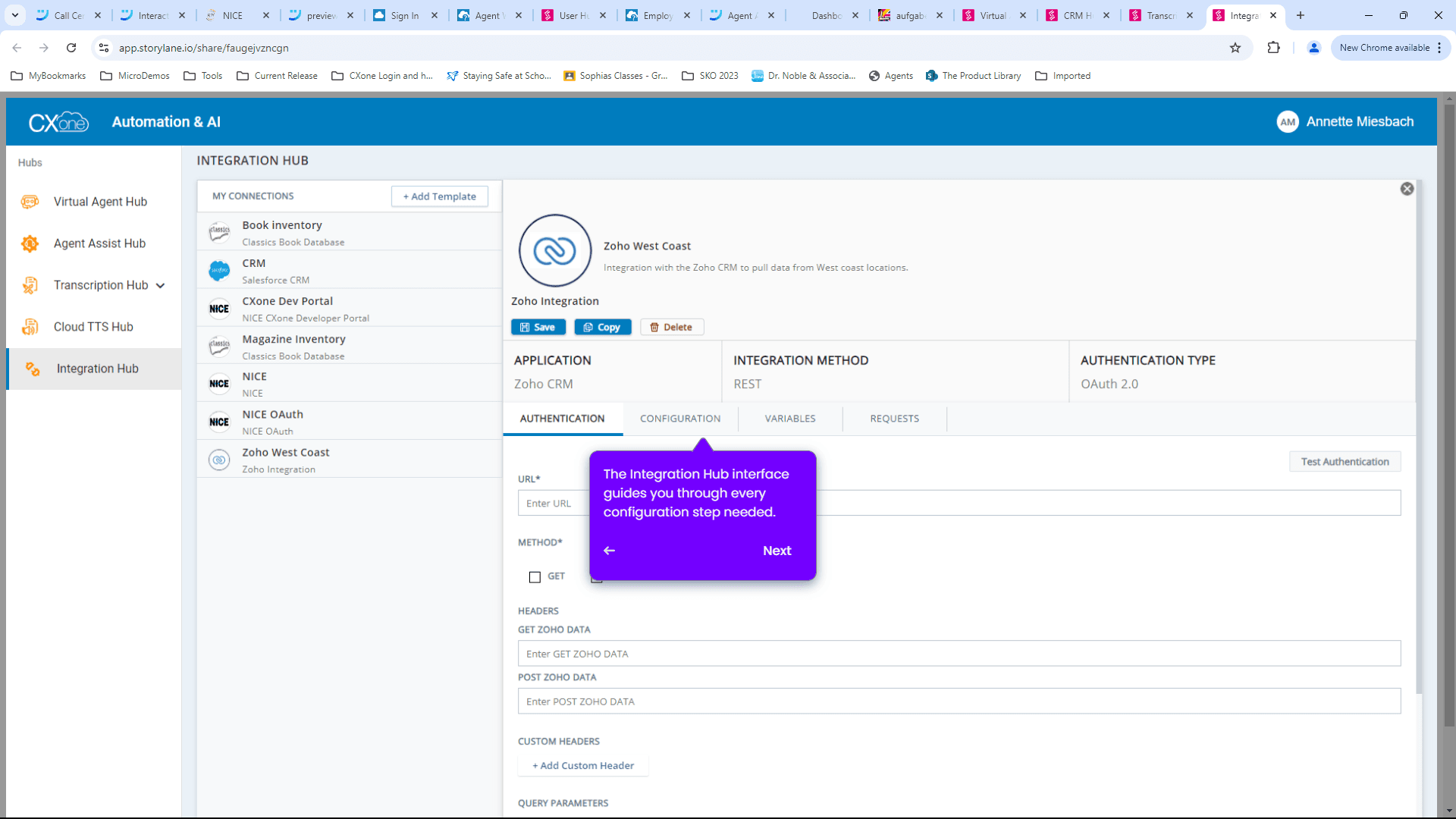Open the Agents bookmark

(890, 76)
